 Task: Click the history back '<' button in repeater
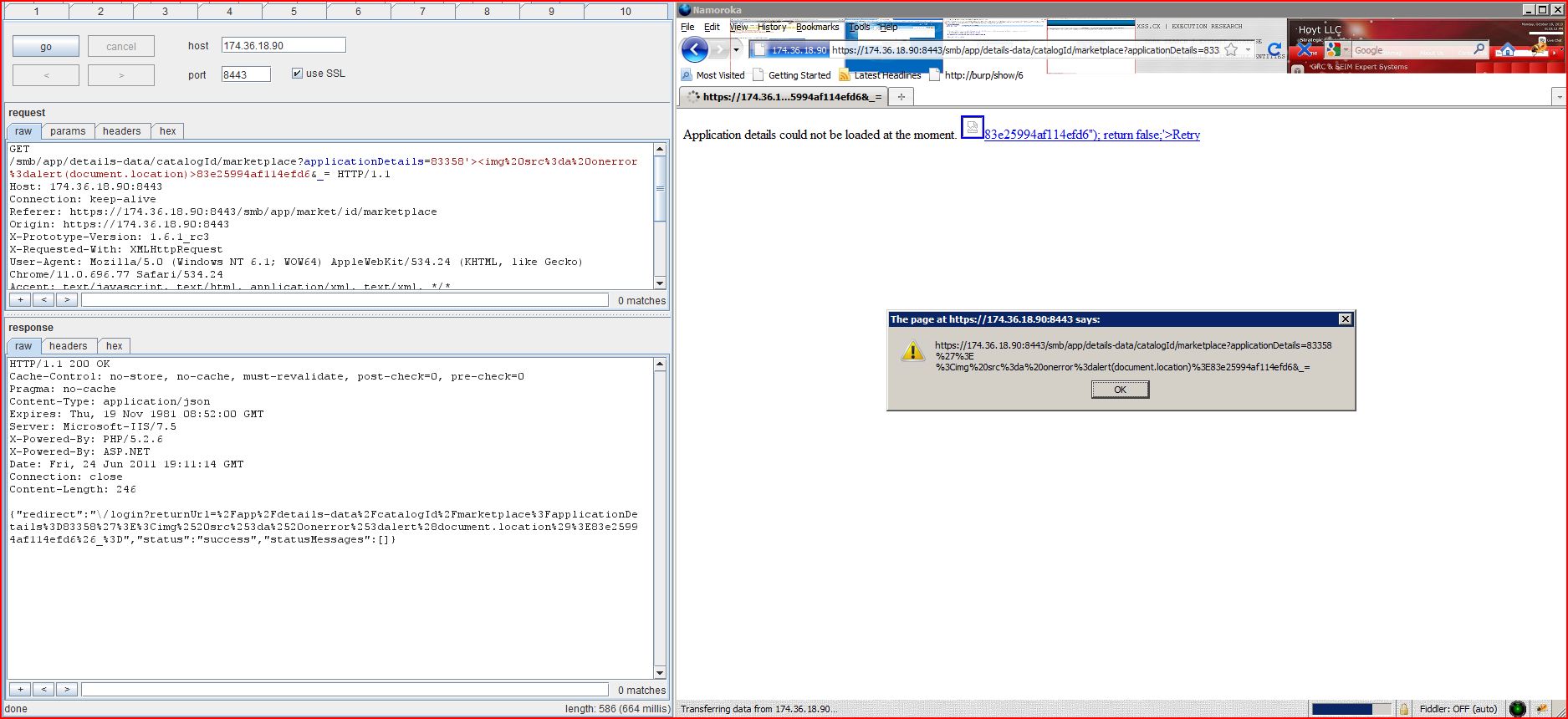tap(46, 75)
